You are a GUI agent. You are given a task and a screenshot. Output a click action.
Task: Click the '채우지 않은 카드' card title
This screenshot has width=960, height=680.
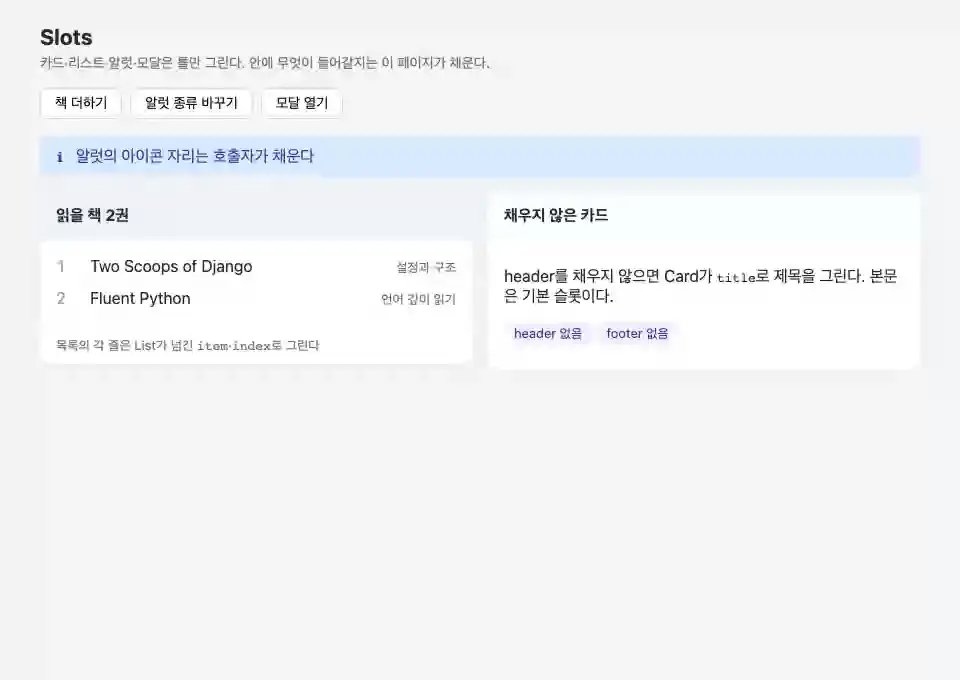(x=556, y=215)
